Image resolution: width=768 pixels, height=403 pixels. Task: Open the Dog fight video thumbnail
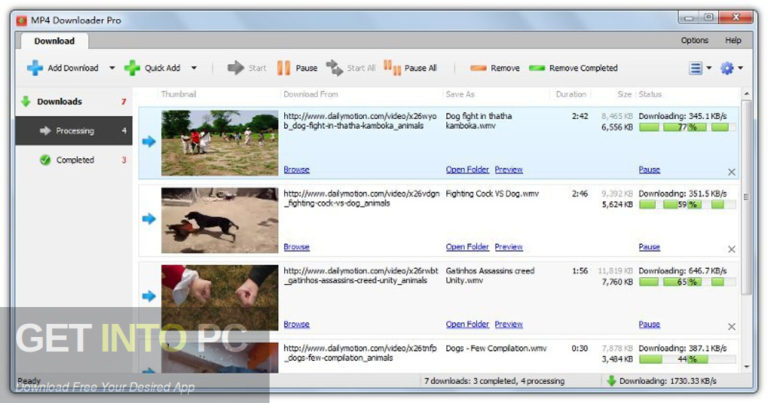pyautogui.click(x=219, y=143)
